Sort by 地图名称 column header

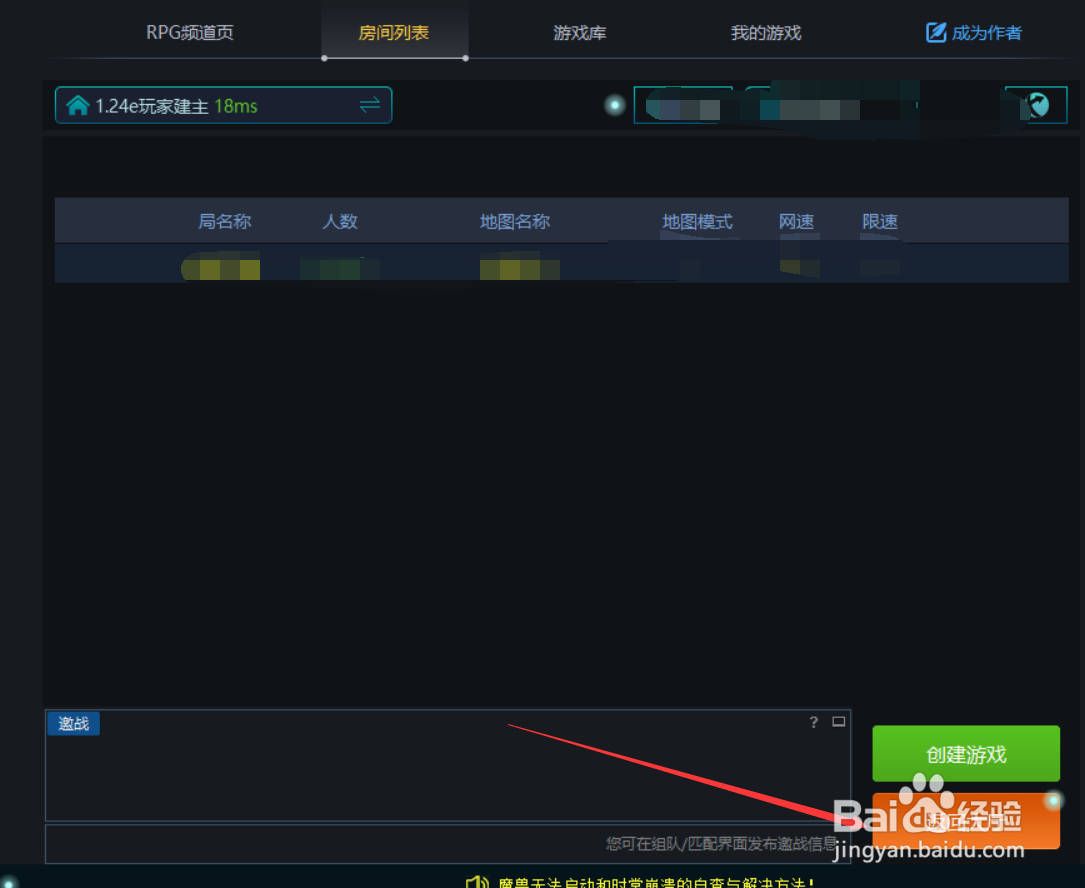tap(515, 221)
